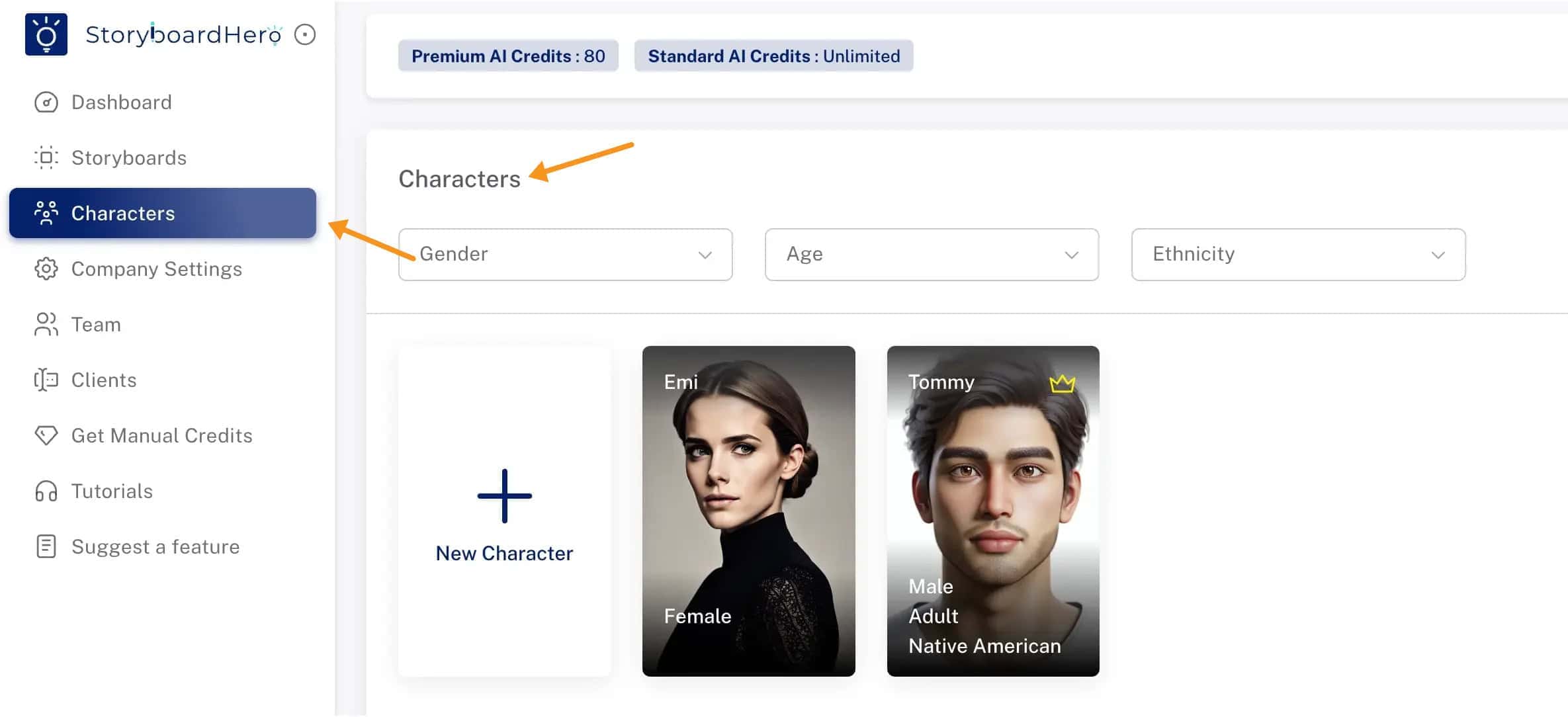
Task: Click the Premium AI Credits badge
Action: 508,56
